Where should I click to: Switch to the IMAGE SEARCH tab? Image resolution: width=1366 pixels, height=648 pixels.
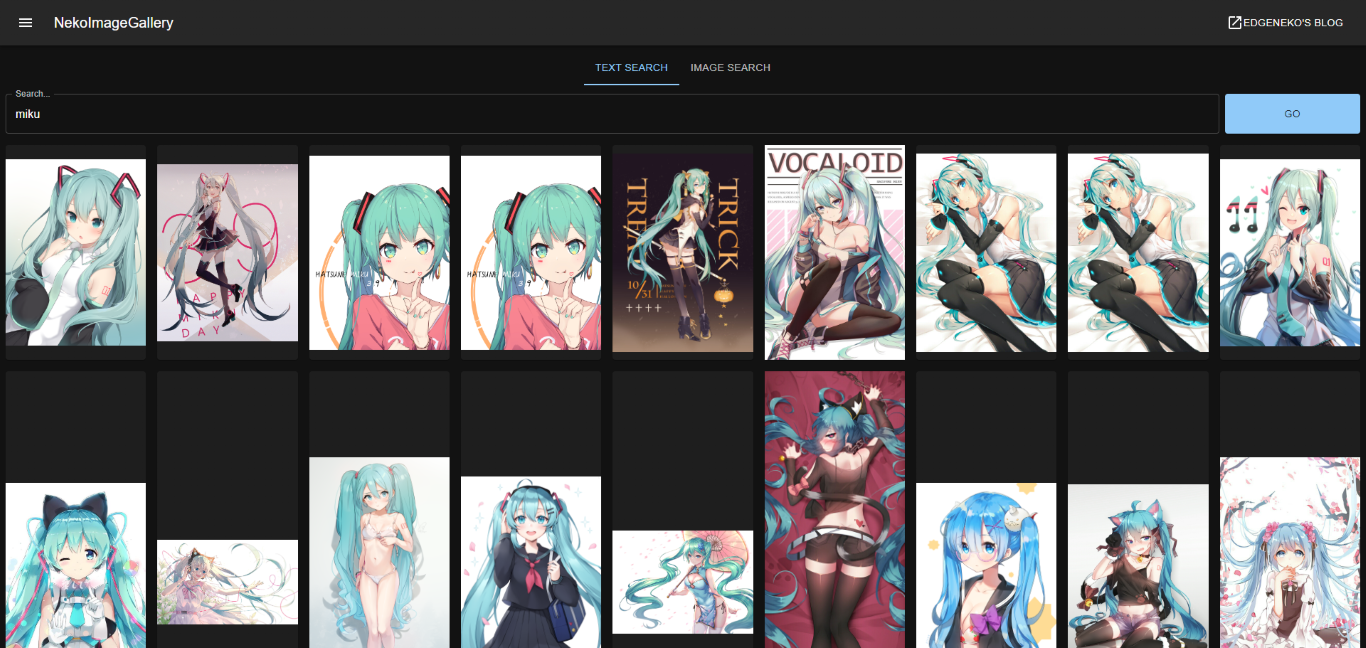[x=730, y=68]
